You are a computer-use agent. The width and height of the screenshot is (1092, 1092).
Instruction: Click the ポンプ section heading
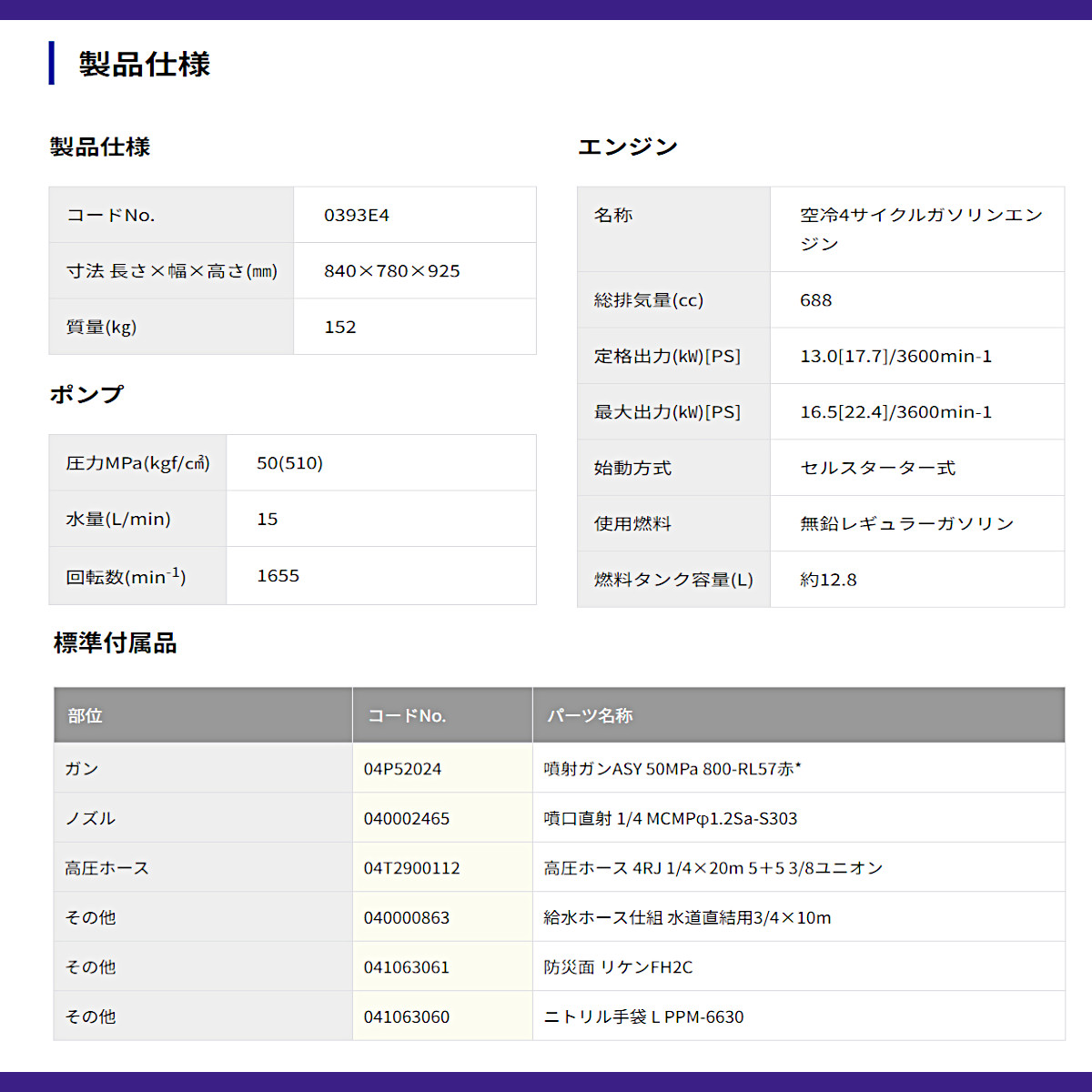tap(86, 394)
